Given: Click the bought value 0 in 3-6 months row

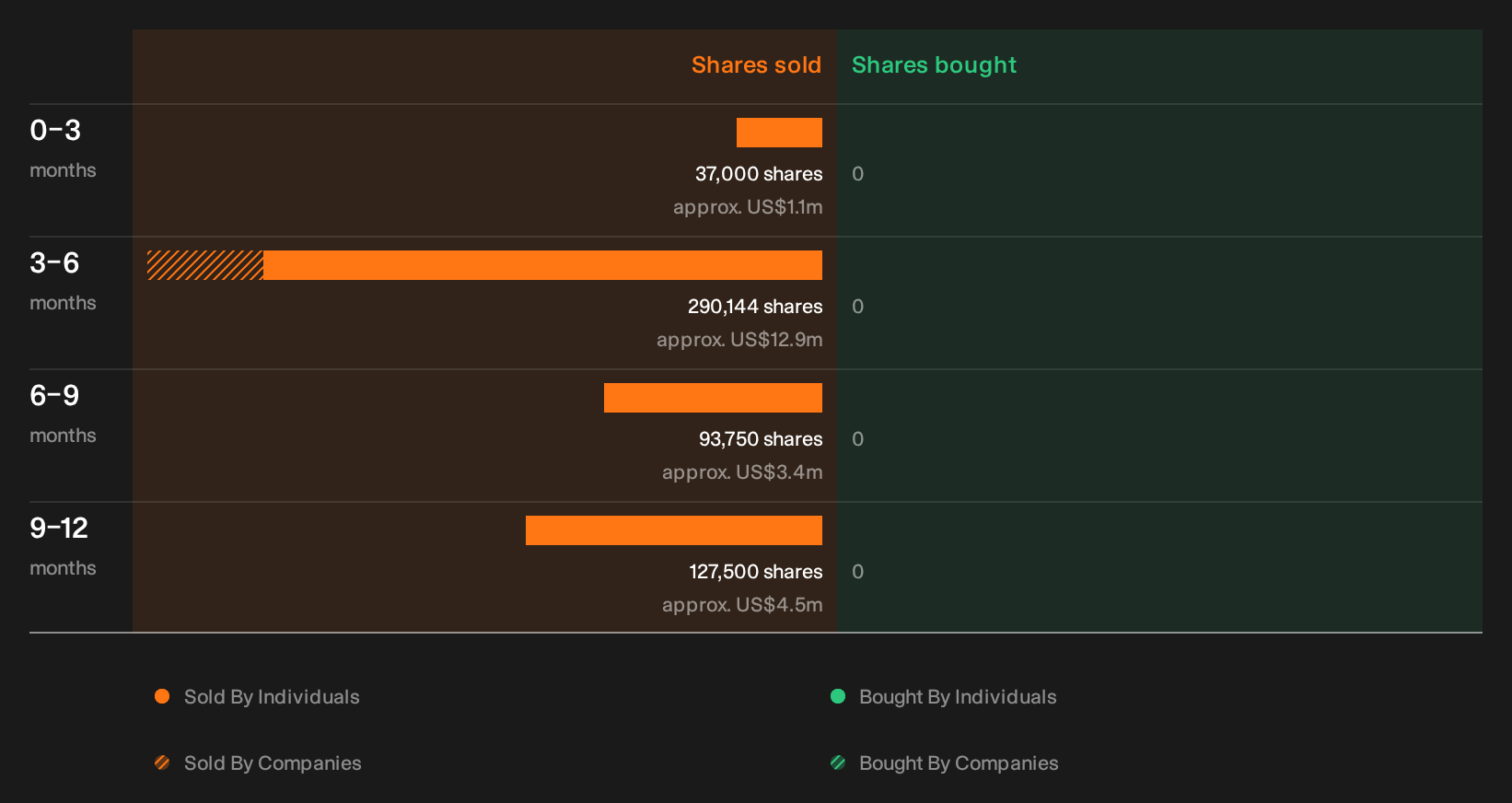Looking at the screenshot, I should [857, 307].
